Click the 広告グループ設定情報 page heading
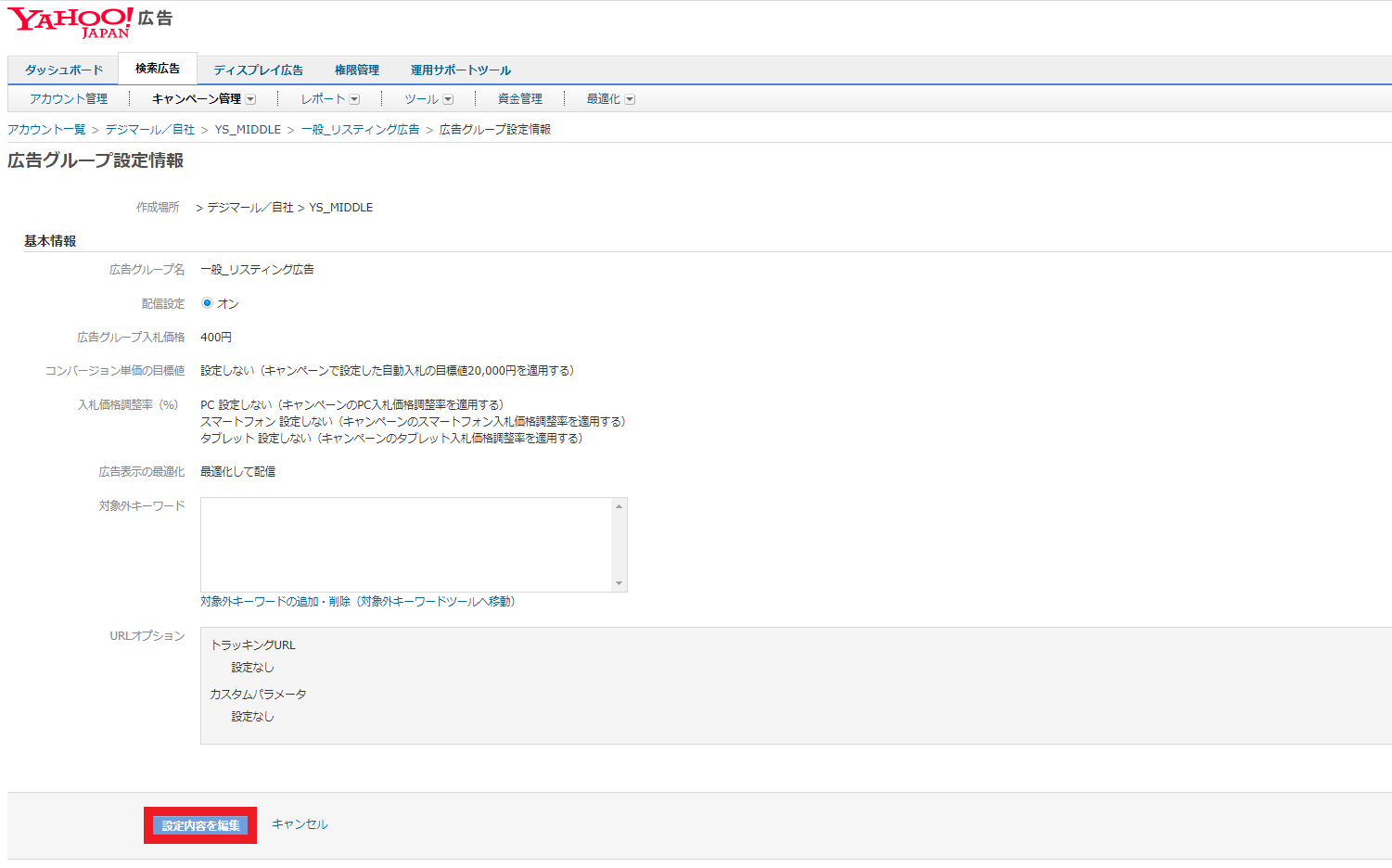The height and width of the screenshot is (868, 1392). click(96, 160)
